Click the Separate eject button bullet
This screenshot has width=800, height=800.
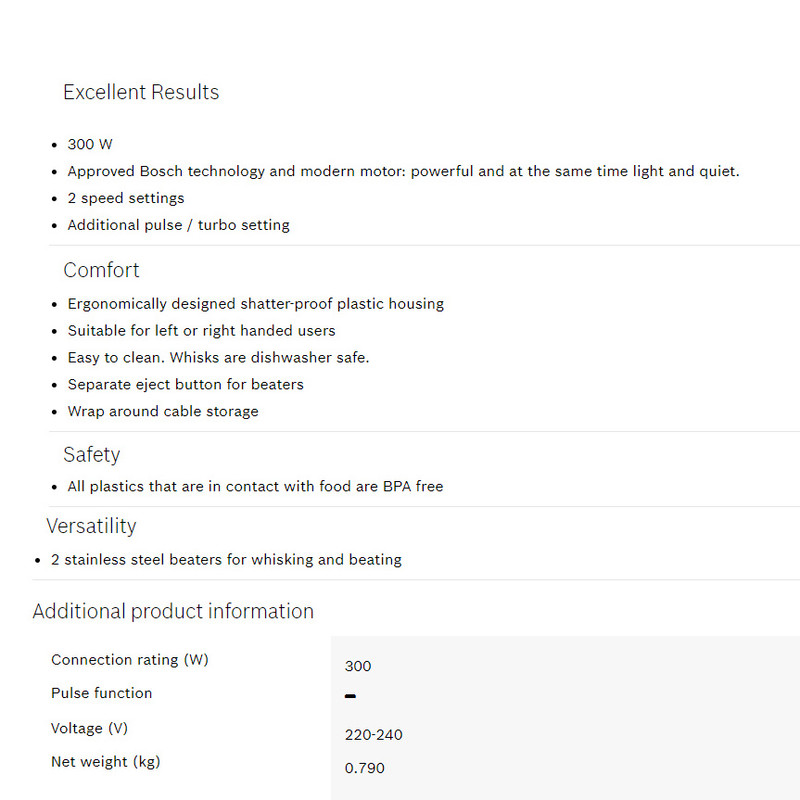click(x=185, y=384)
